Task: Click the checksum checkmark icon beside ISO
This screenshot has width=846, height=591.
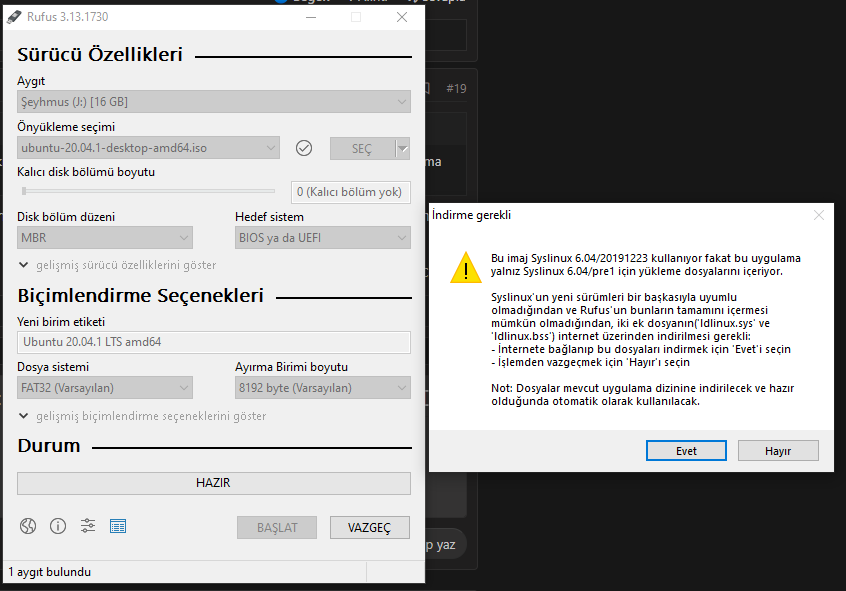Action: [304, 148]
